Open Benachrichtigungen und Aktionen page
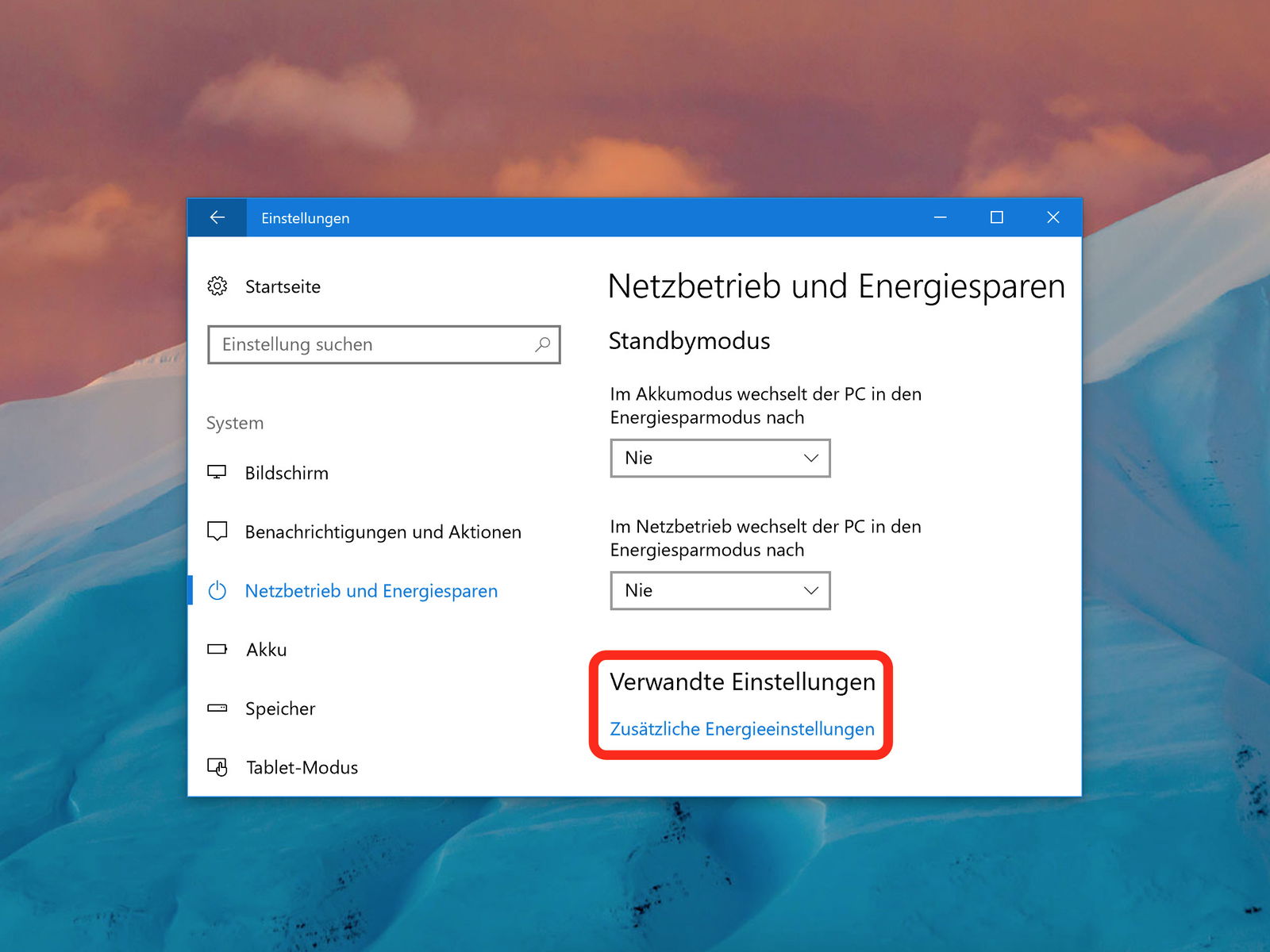Viewport: 1270px width, 952px height. pyautogui.click(x=383, y=532)
